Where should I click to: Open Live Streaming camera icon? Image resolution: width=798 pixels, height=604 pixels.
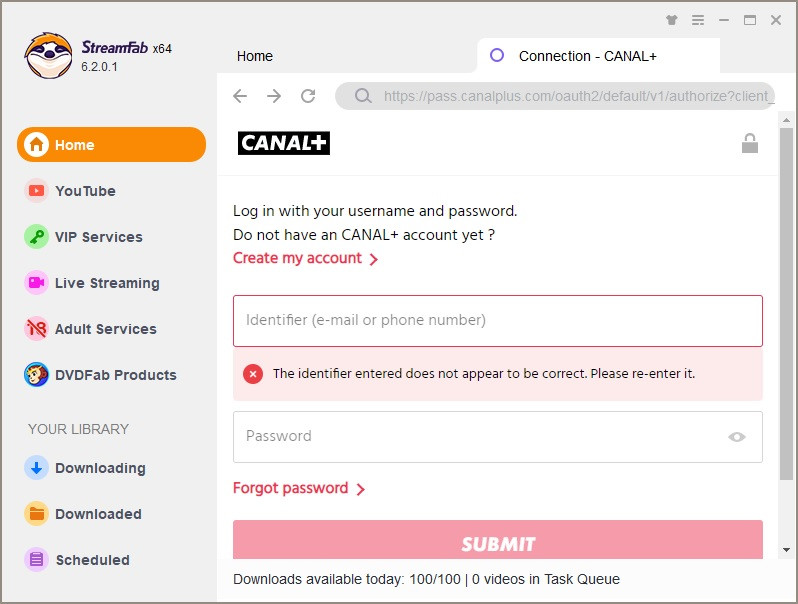[37, 283]
